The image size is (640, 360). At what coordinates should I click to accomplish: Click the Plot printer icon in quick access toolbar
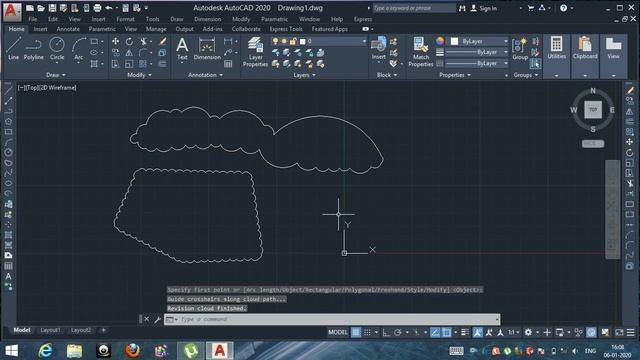coord(97,8)
